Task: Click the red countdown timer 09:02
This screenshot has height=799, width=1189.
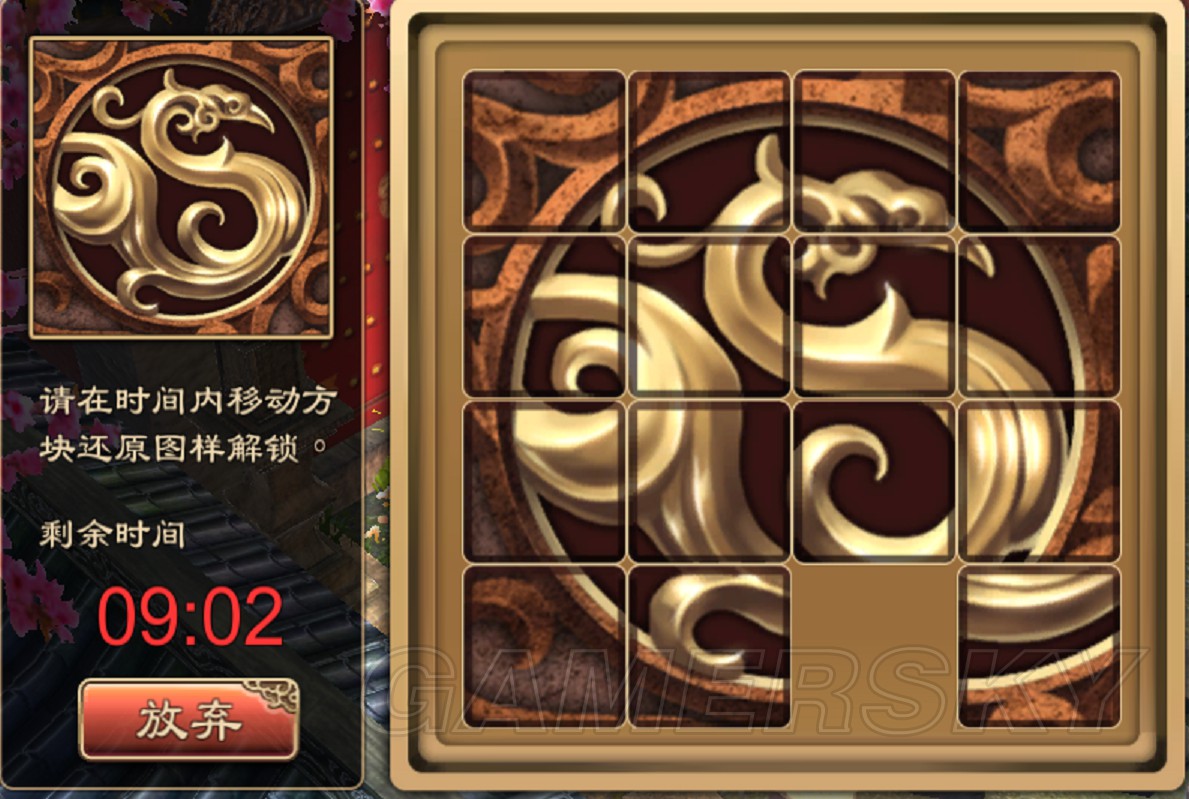Action: 190,618
